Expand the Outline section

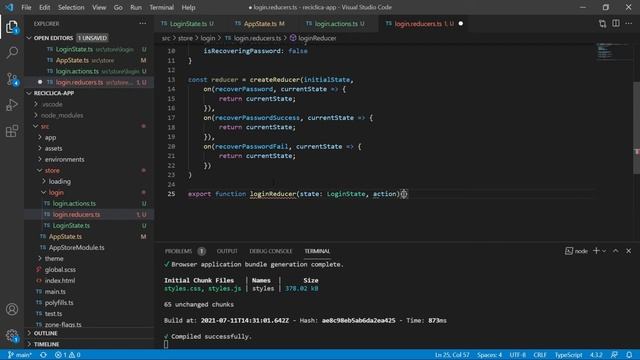(45, 333)
